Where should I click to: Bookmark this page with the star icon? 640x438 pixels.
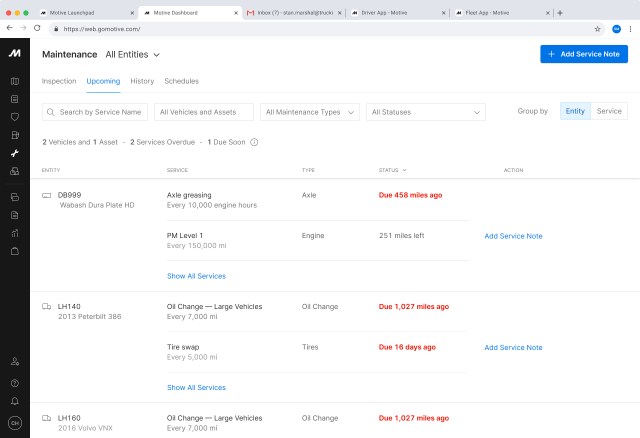[x=598, y=29]
